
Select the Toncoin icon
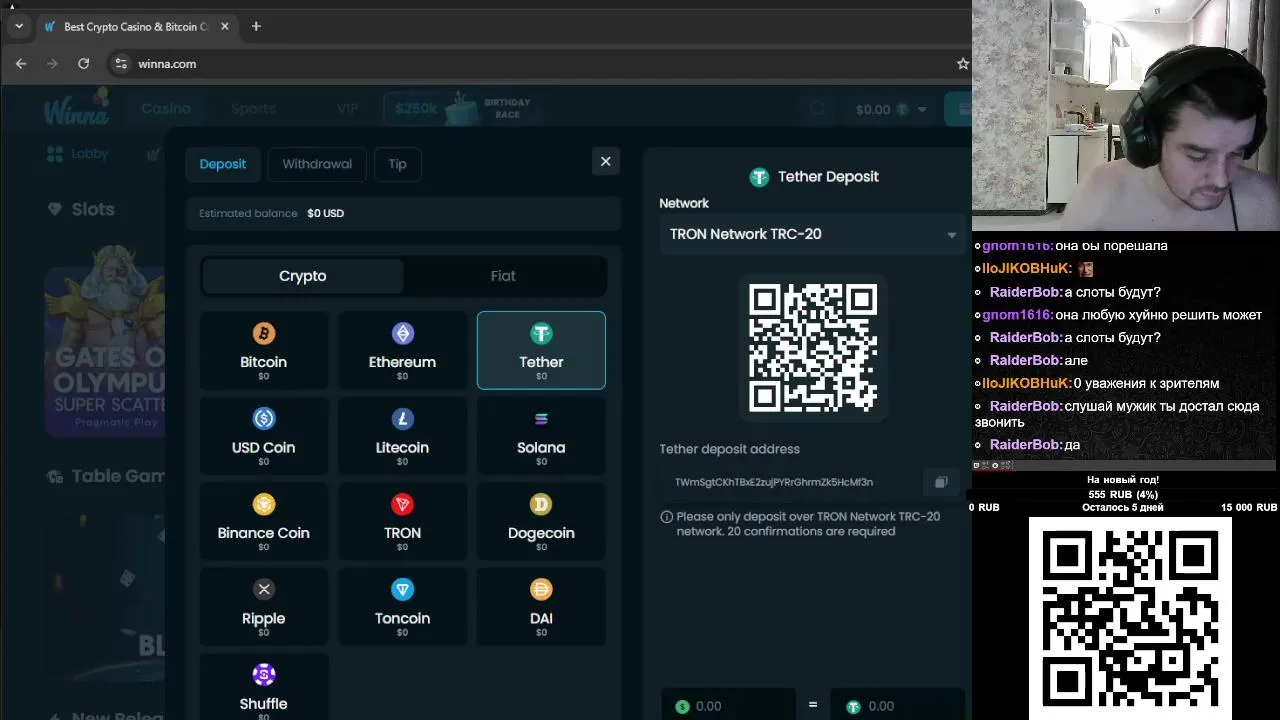pos(402,589)
